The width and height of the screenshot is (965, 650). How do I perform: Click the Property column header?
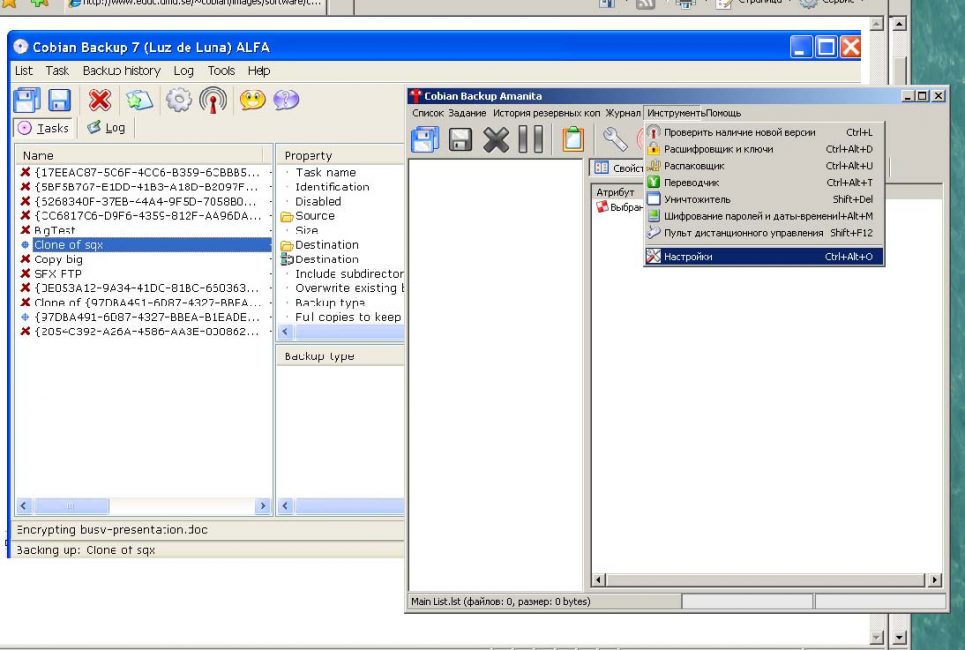(340, 156)
